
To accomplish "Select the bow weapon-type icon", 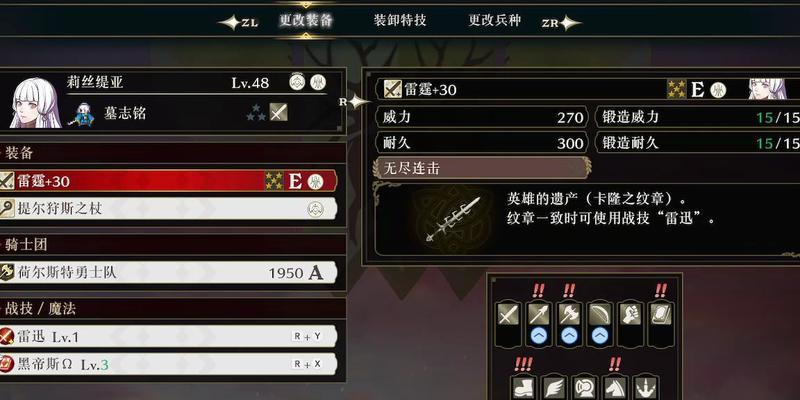I will [600, 314].
